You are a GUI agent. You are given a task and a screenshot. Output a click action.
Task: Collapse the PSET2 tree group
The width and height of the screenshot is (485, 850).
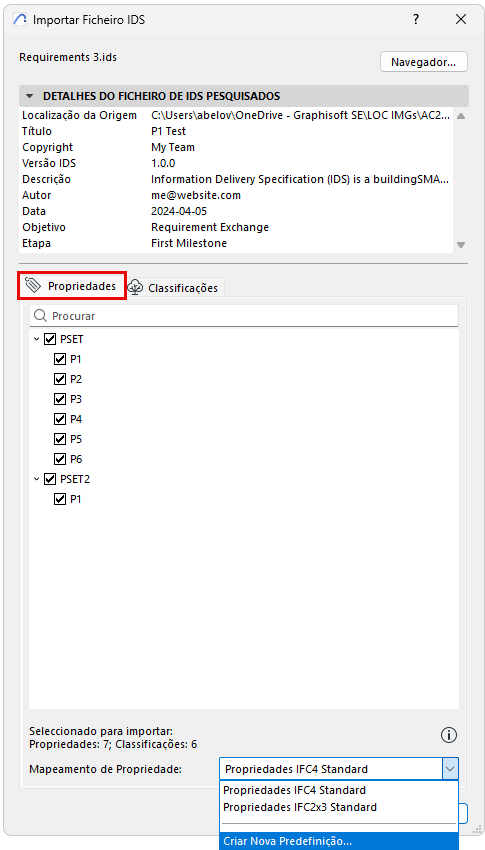(36, 479)
